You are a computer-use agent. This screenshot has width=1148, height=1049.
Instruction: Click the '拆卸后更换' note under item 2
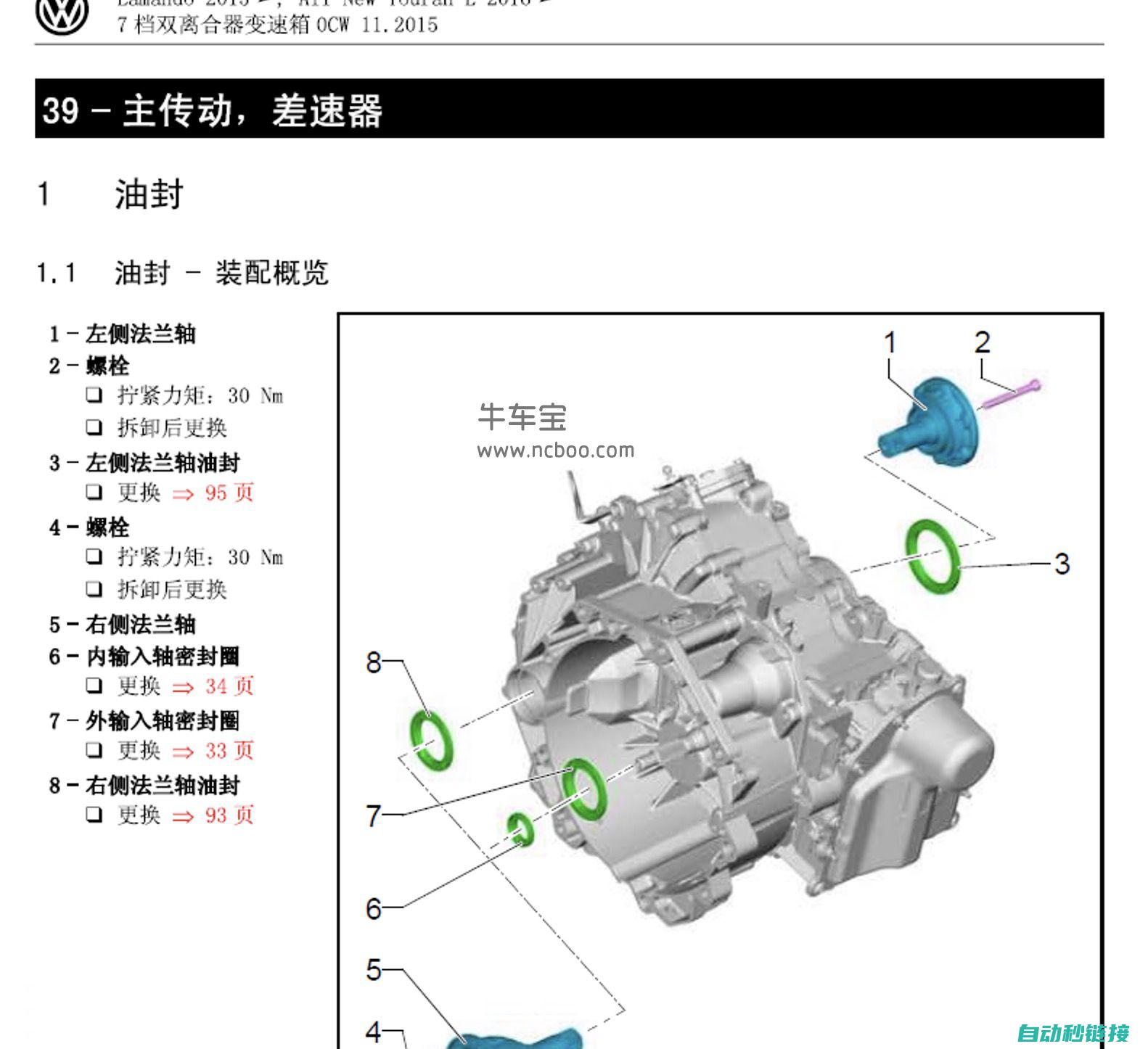click(x=173, y=428)
